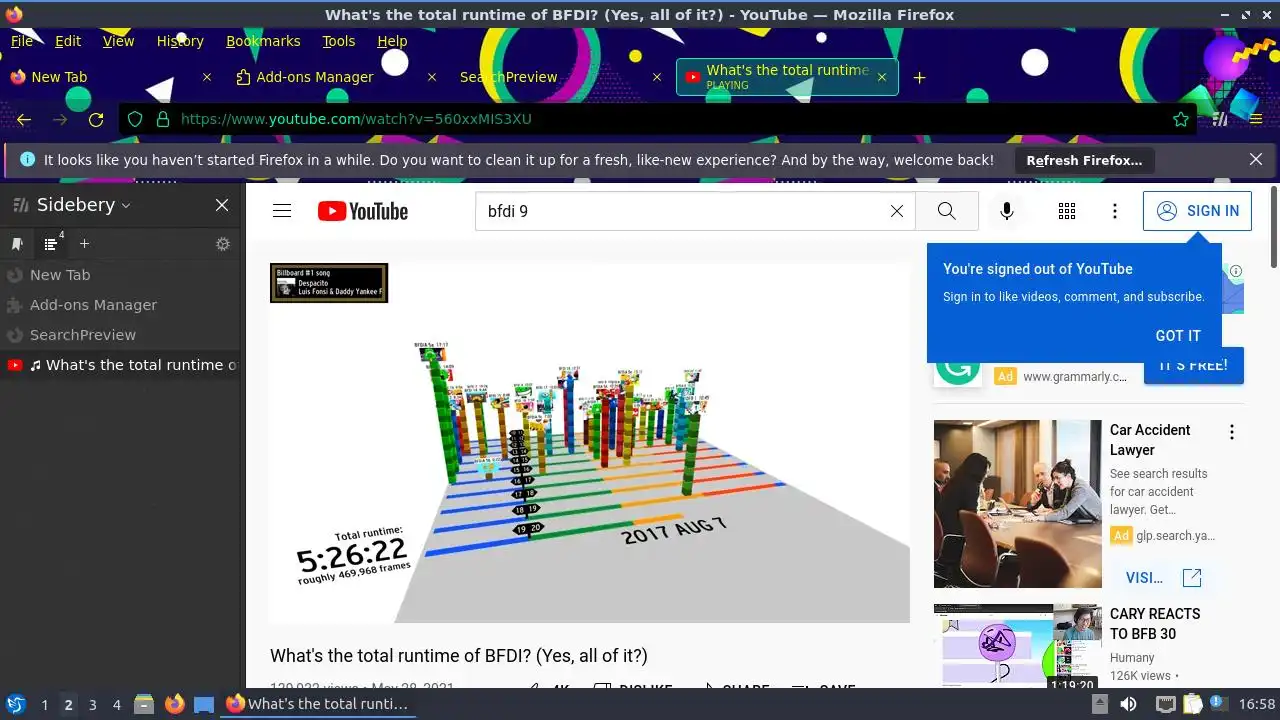This screenshot has width=1280, height=720.
Task: Open the CARY REACTS video thumbnail
Action: tap(1018, 646)
